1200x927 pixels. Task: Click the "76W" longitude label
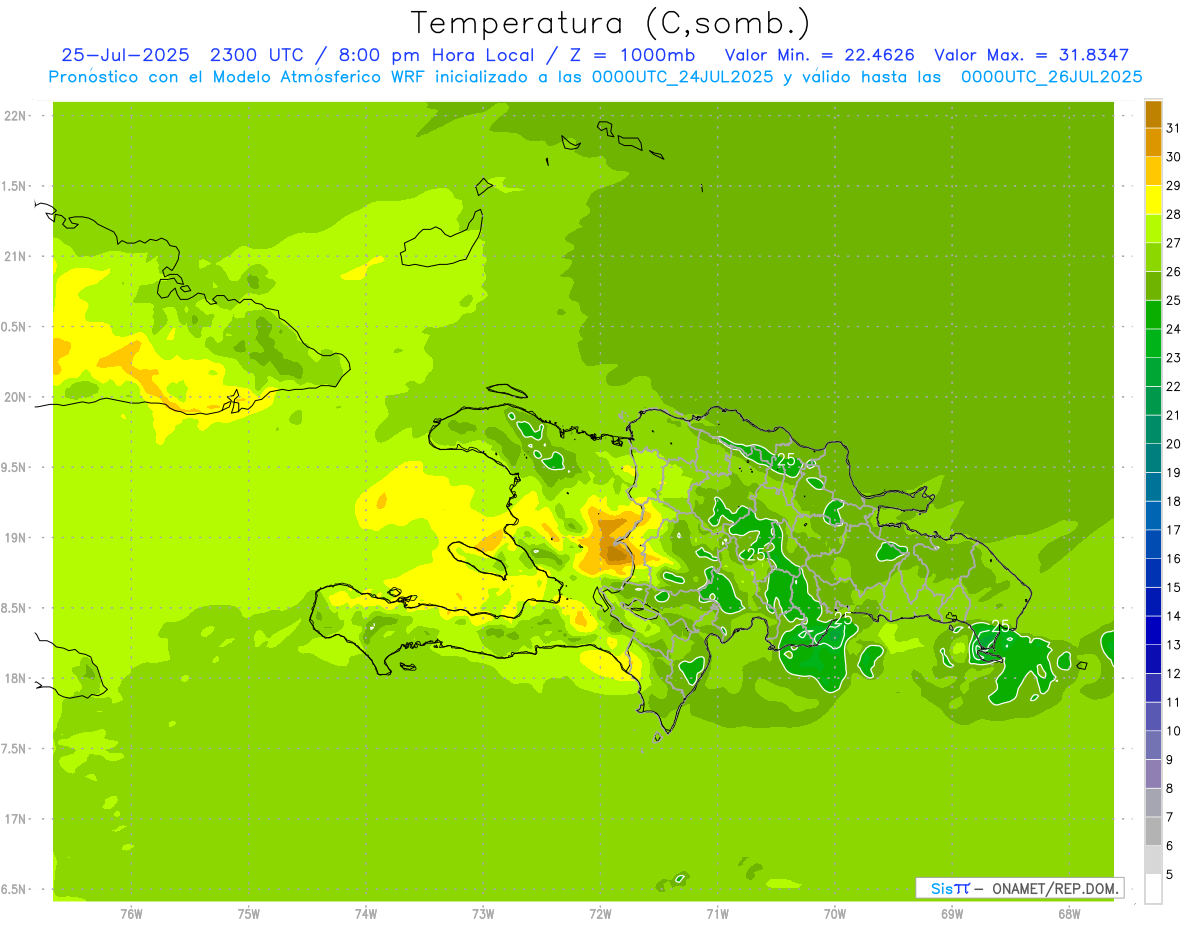click(x=131, y=914)
